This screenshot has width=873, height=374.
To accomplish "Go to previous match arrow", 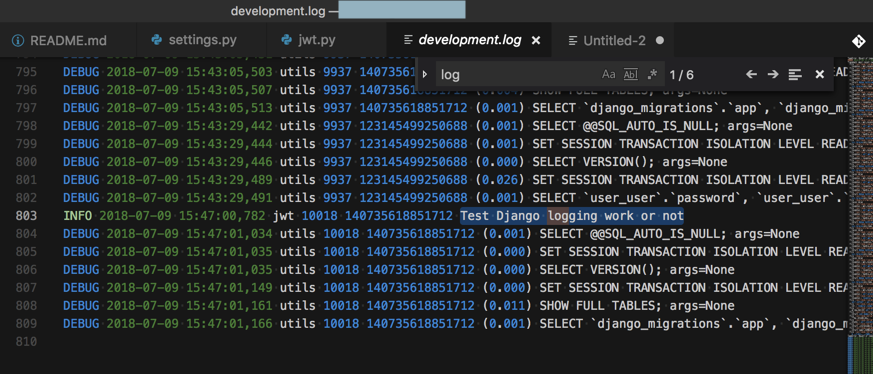I will pyautogui.click(x=751, y=75).
